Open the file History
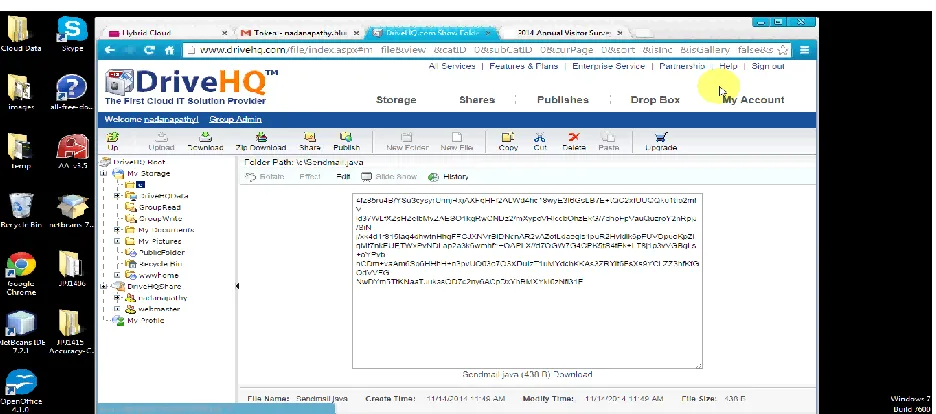Image resolution: width=936 pixels, height=414 pixels. [448, 177]
